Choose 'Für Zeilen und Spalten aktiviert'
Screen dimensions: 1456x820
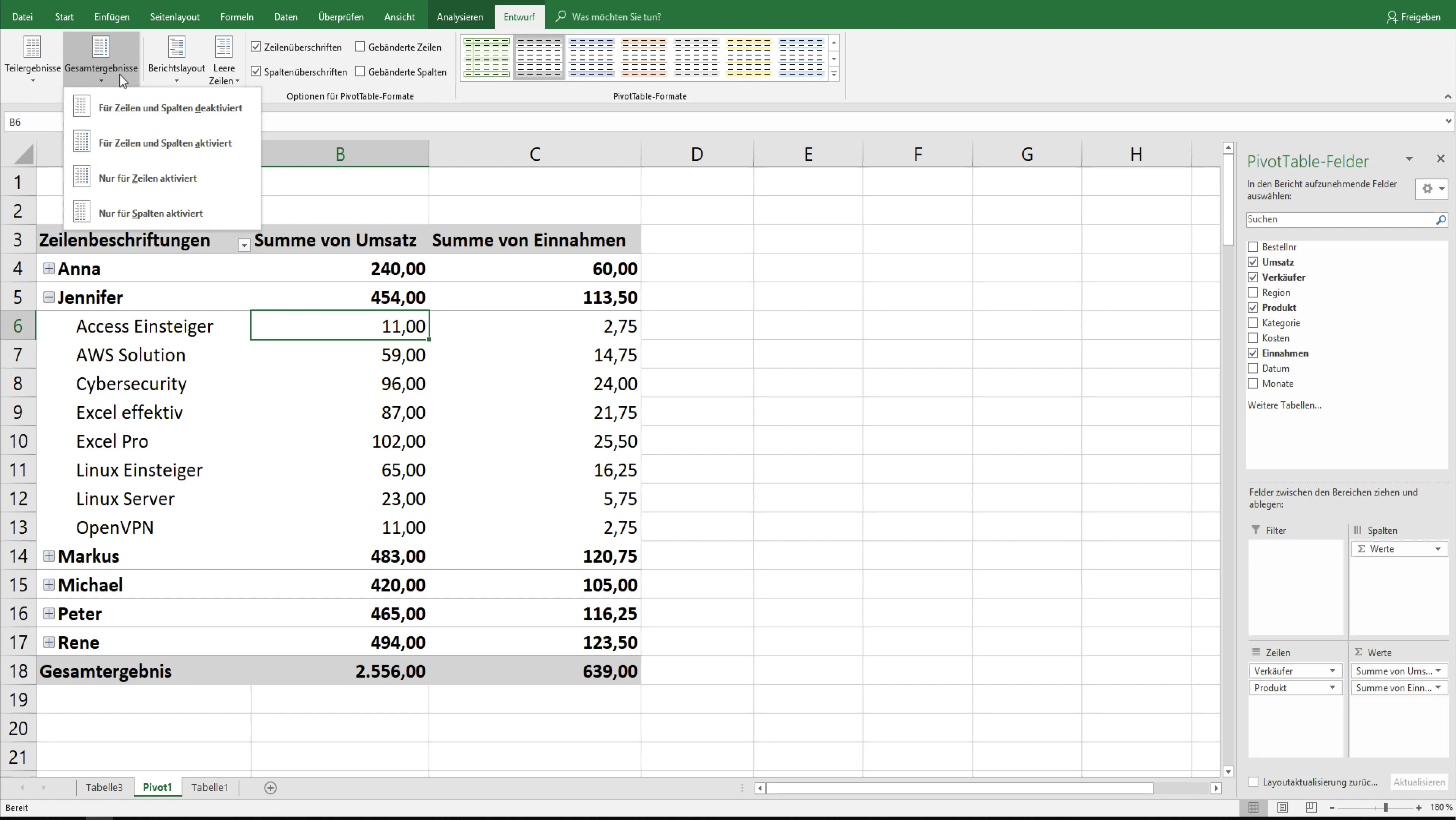[162, 142]
